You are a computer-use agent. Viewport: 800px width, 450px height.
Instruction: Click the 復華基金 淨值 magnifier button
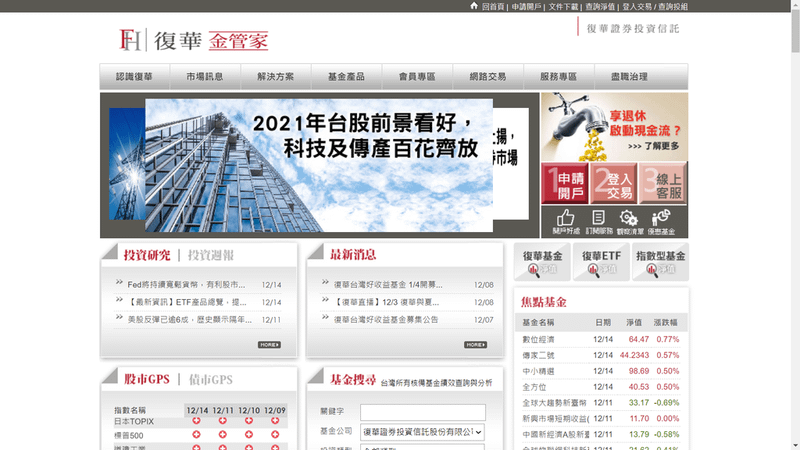tap(542, 262)
